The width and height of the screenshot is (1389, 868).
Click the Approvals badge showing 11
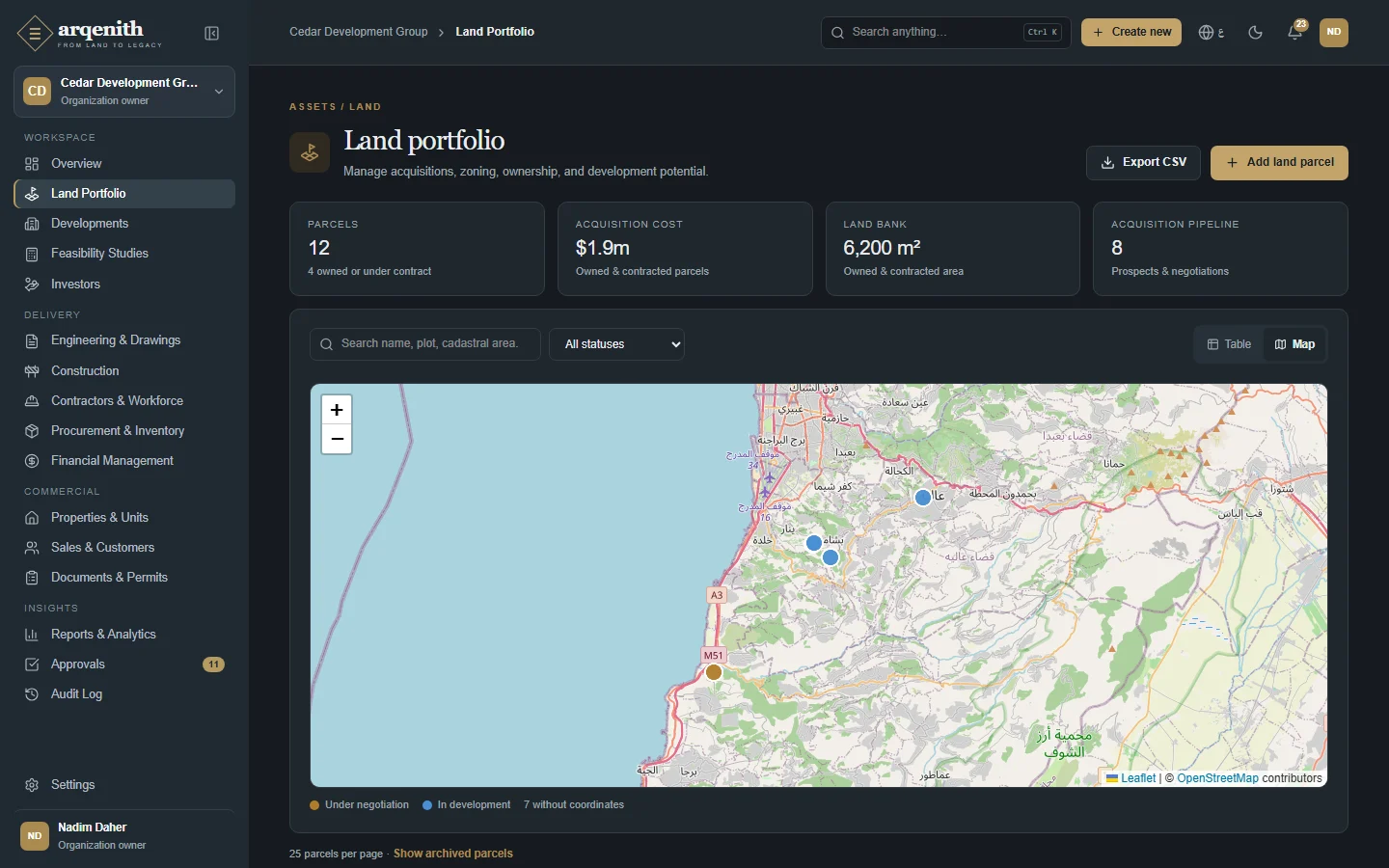point(213,665)
